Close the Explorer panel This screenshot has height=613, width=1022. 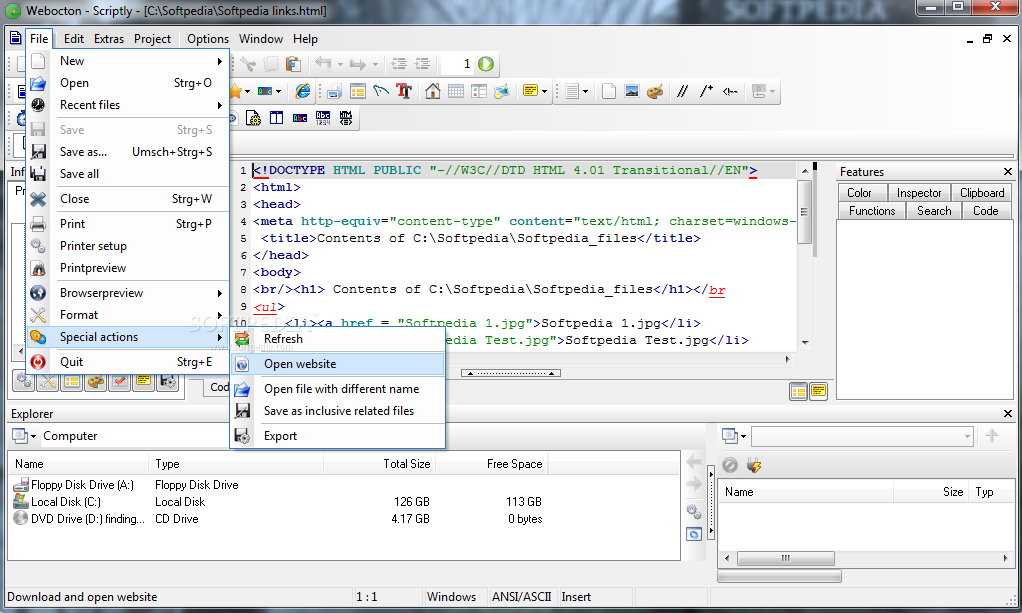(x=1008, y=413)
